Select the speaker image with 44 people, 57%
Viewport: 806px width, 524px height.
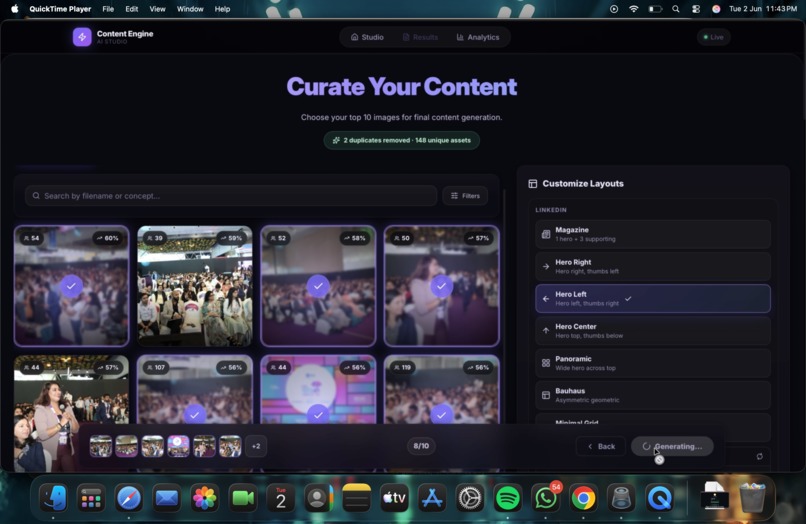(x=71, y=389)
